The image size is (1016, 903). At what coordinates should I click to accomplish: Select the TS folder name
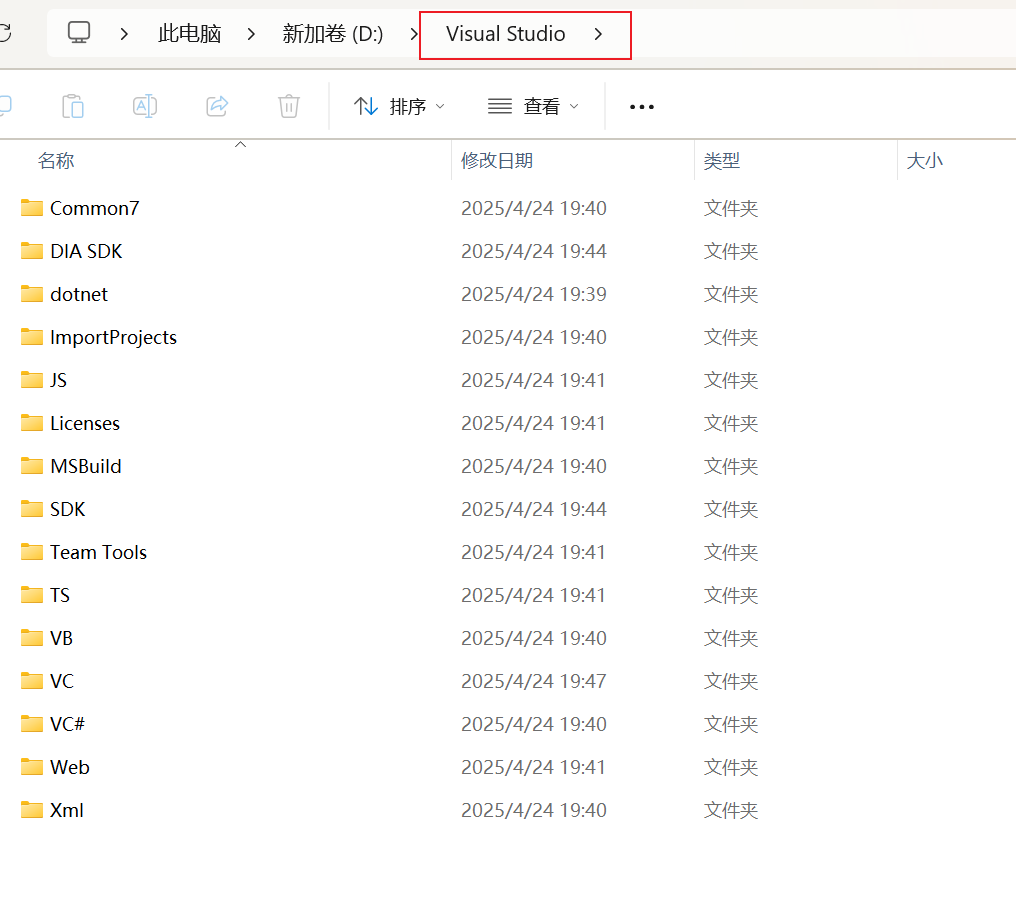coord(60,595)
